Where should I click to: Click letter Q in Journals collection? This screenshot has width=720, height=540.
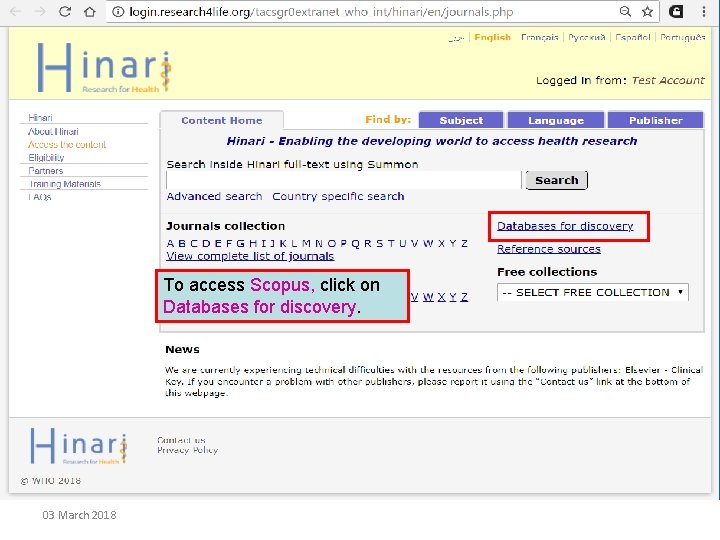click(355, 243)
